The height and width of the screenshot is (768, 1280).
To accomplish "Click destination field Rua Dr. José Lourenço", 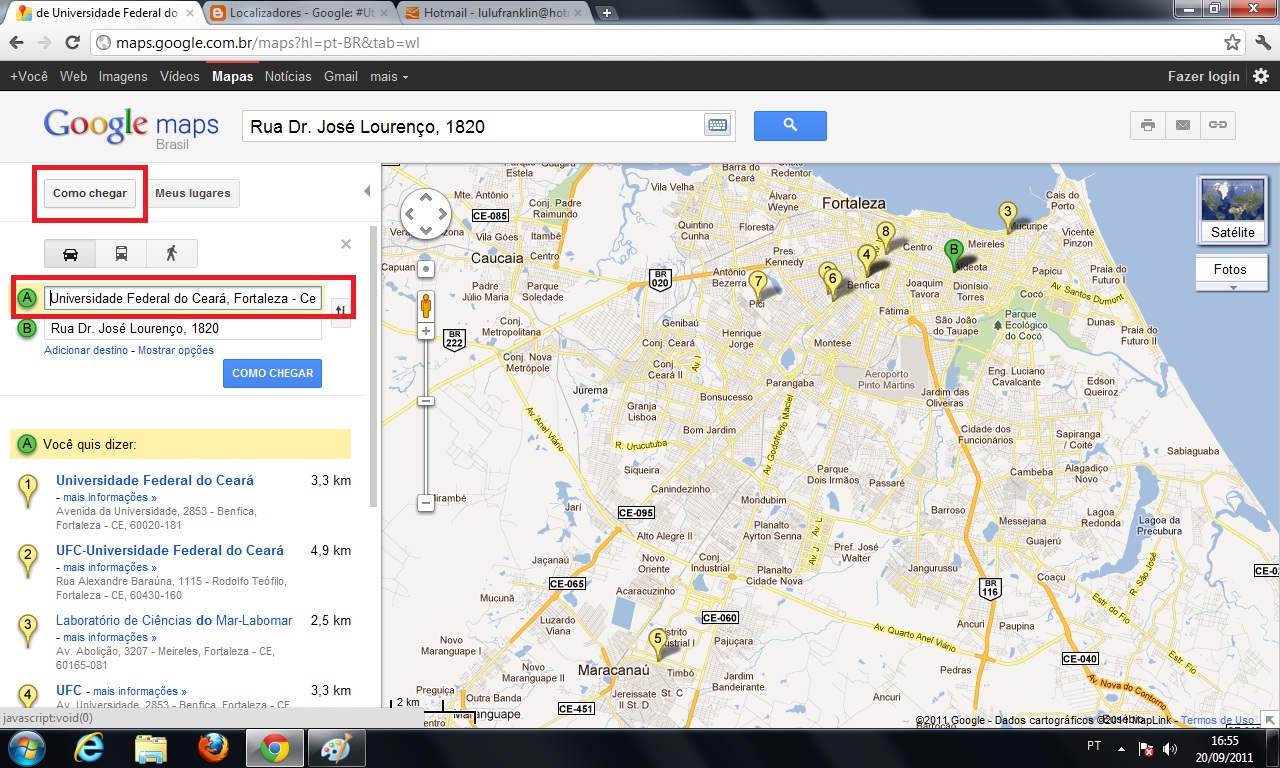I will tap(183, 328).
